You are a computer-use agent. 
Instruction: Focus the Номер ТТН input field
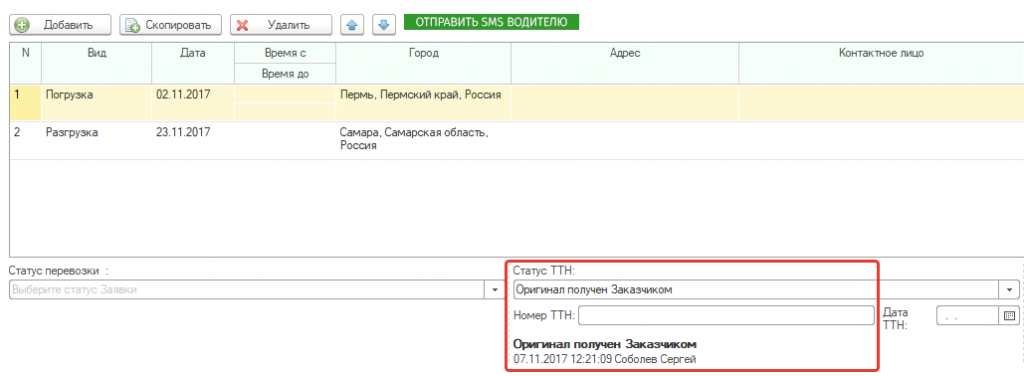(726, 315)
